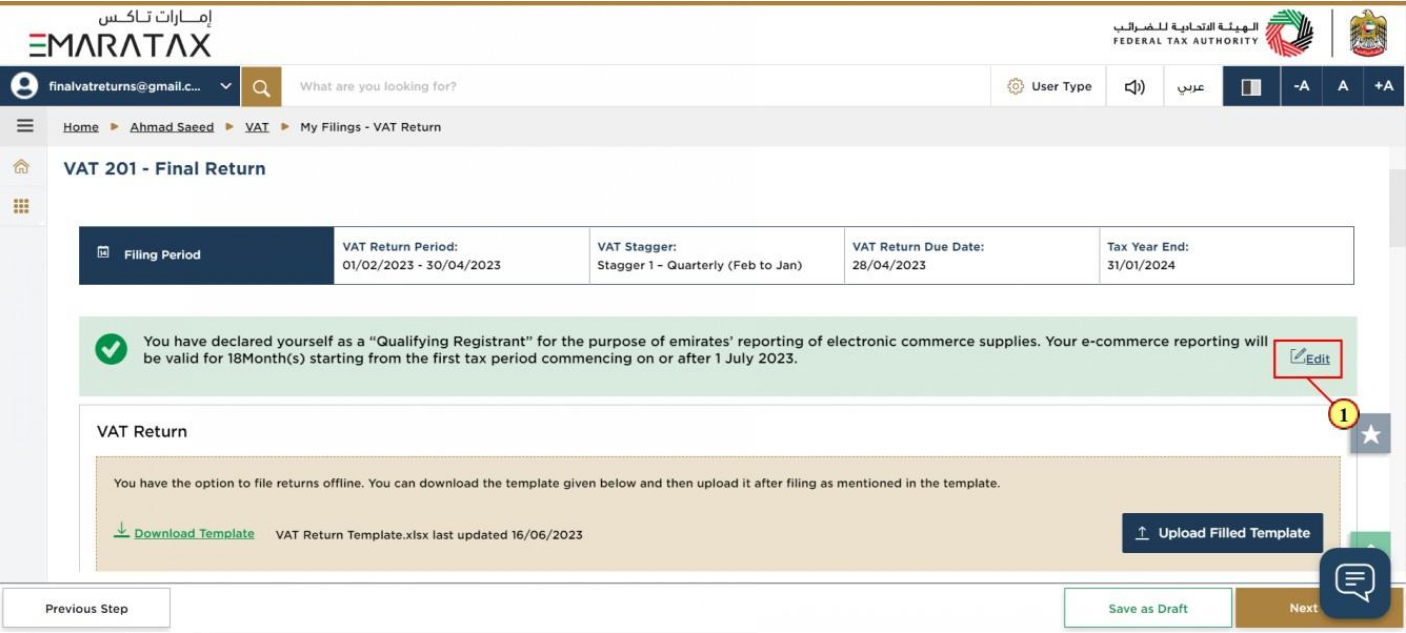The height and width of the screenshot is (633, 1406).
Task: Click the Download Template link
Action: click(x=184, y=532)
